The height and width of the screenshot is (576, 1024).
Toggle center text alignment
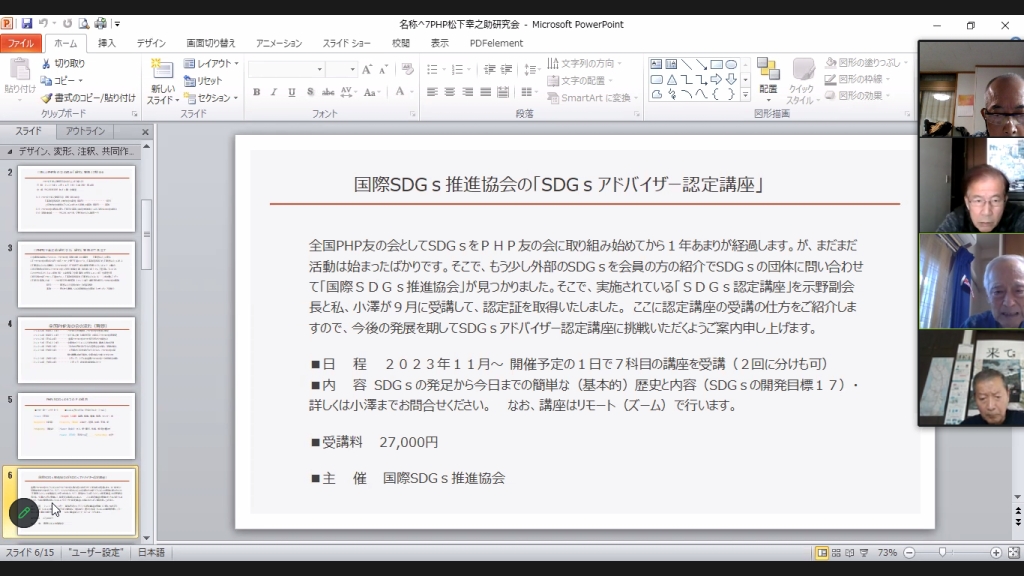tap(450, 92)
